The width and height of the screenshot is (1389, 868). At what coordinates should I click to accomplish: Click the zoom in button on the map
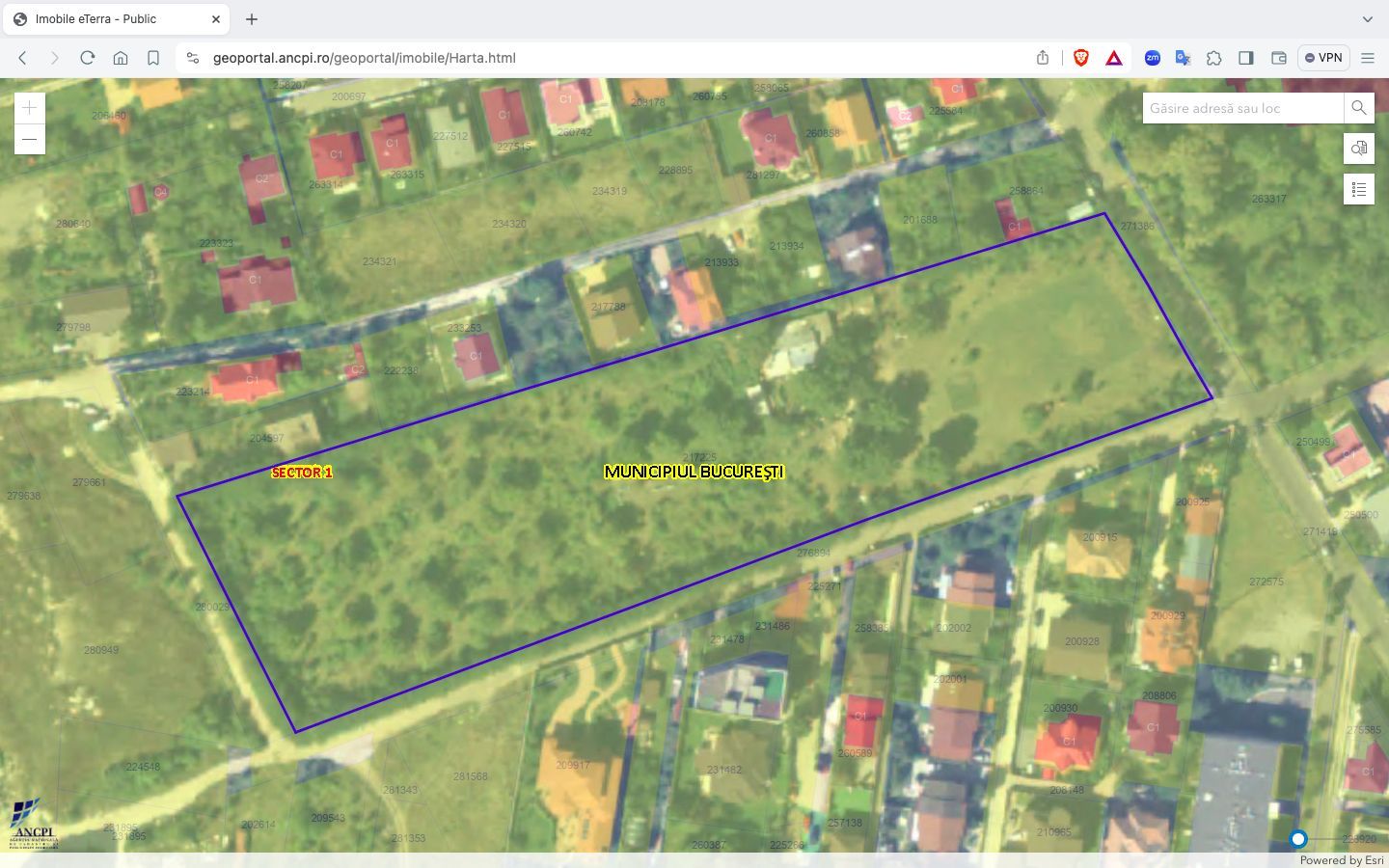[x=29, y=107]
